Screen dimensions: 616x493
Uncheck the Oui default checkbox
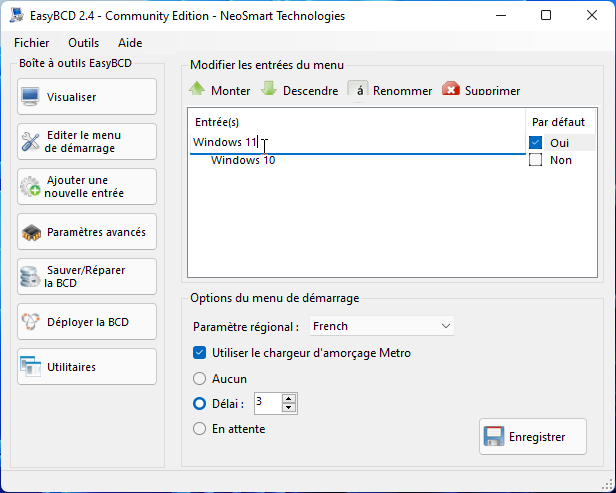pyautogui.click(x=535, y=142)
